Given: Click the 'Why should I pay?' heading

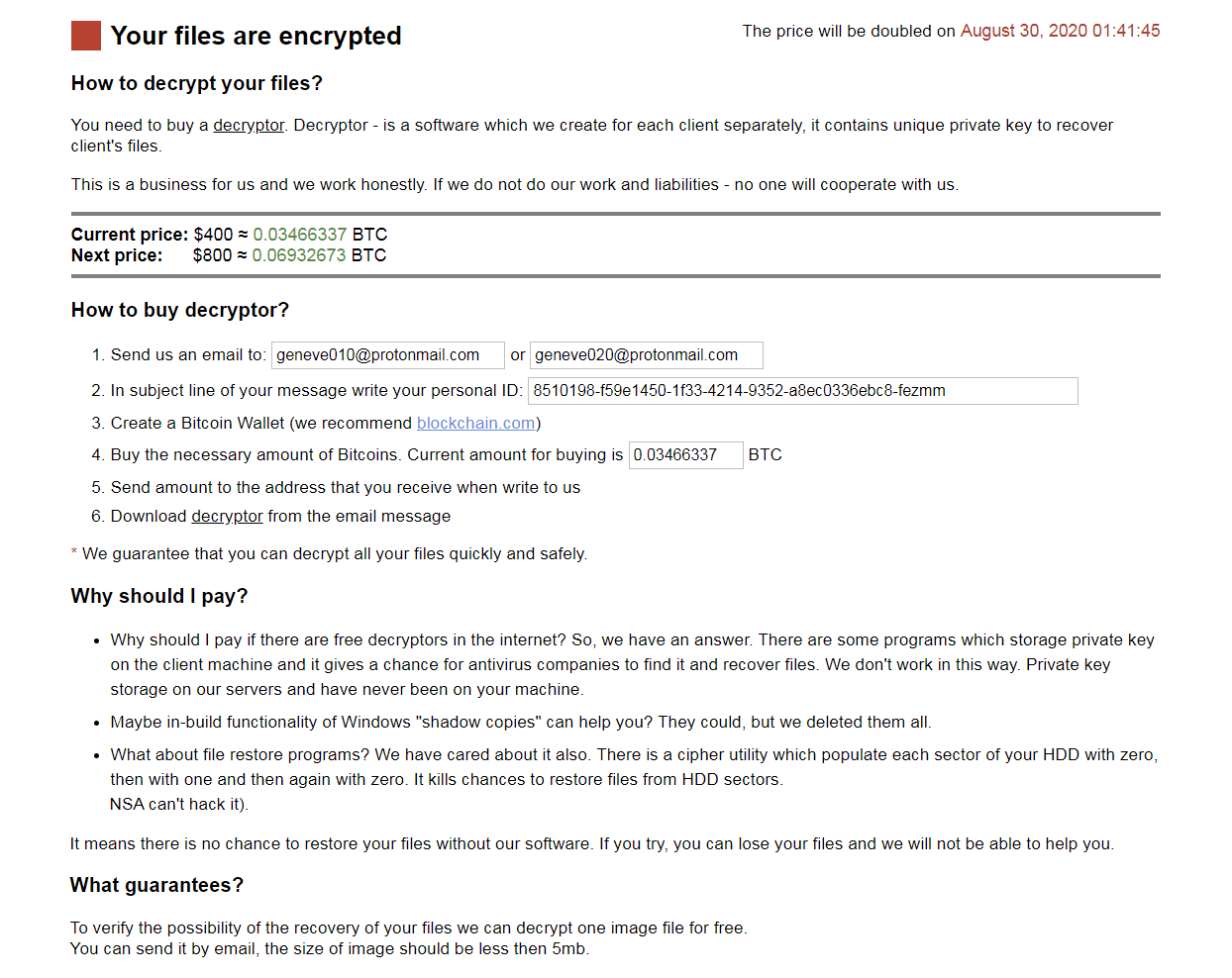Looking at the screenshot, I should point(159,596).
